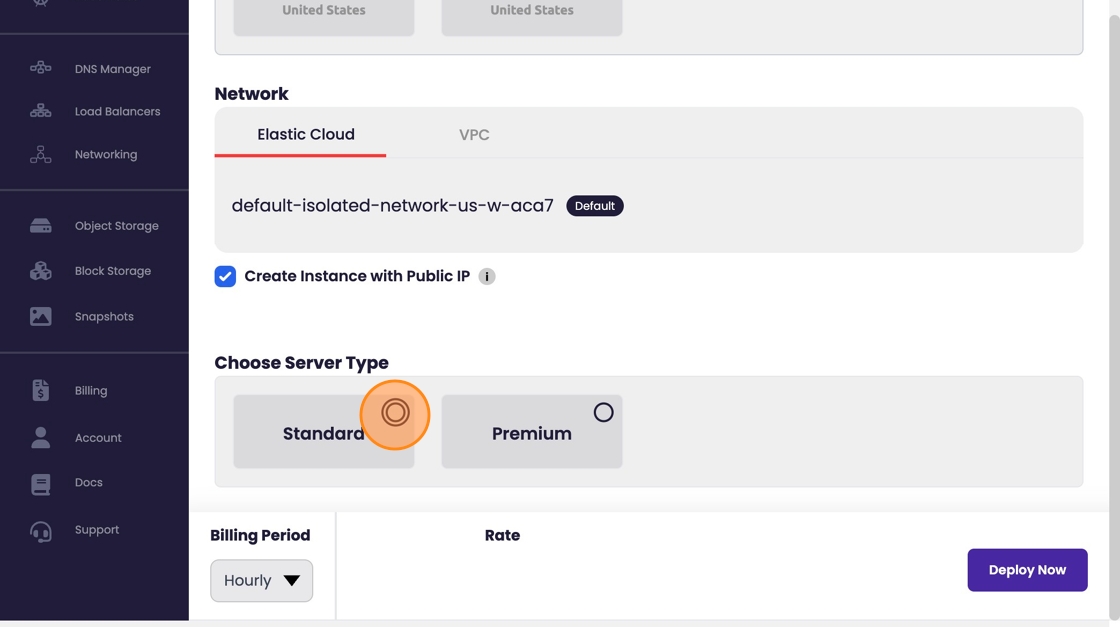Switch to the VPC network tab

[474, 135]
